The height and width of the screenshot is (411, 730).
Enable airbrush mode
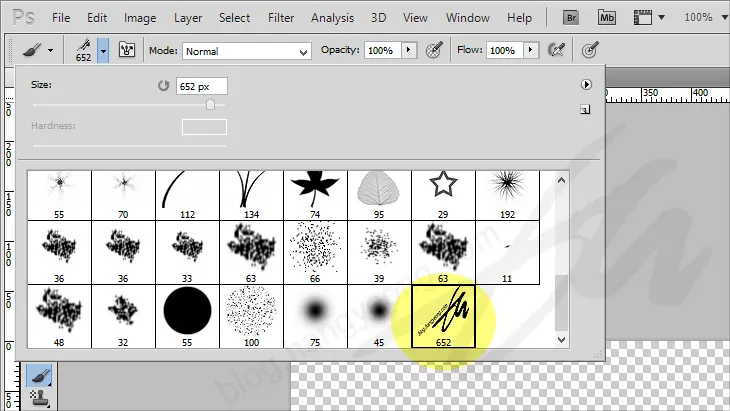559,50
